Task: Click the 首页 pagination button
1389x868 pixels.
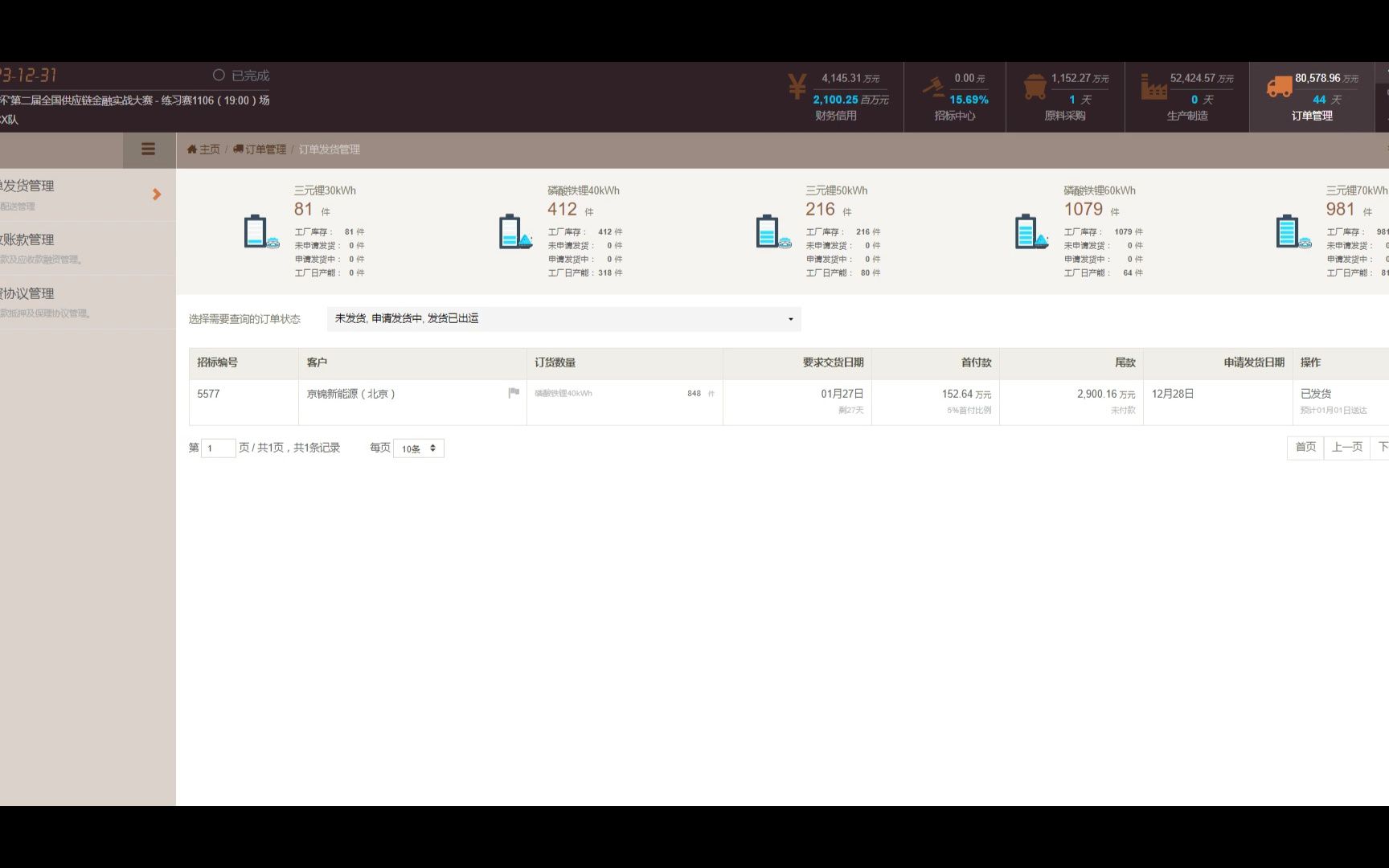Action: [x=1306, y=447]
